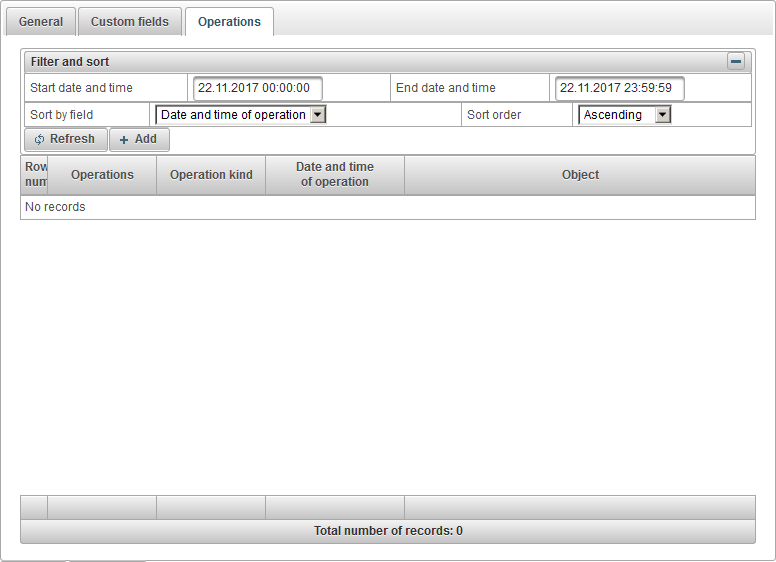This screenshot has width=776, height=562.
Task: Focus the Start date and time input
Action: tap(257, 88)
